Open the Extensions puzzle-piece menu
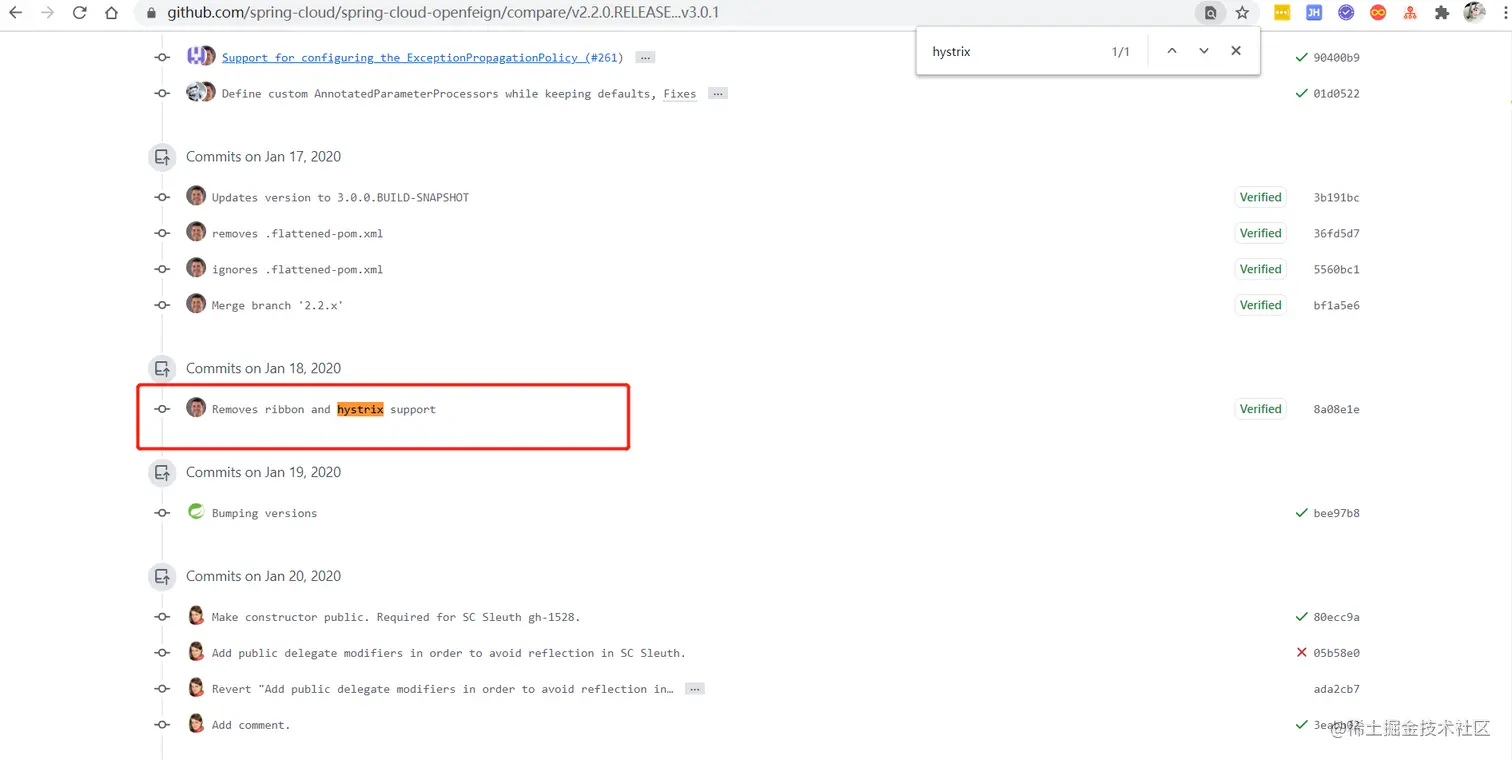 1442,13
